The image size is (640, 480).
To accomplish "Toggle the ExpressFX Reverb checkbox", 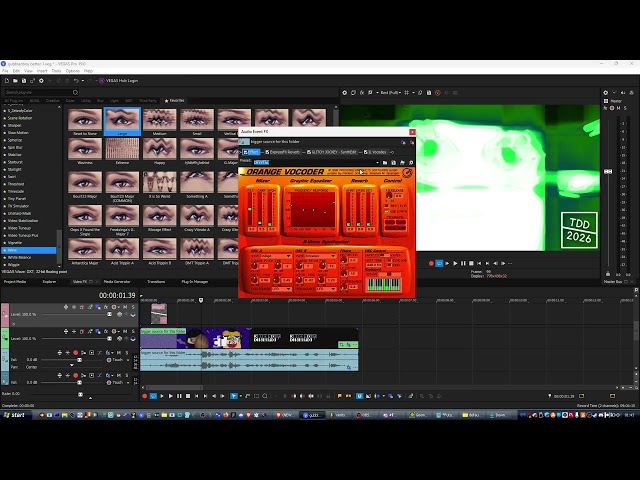I will (x=267, y=152).
